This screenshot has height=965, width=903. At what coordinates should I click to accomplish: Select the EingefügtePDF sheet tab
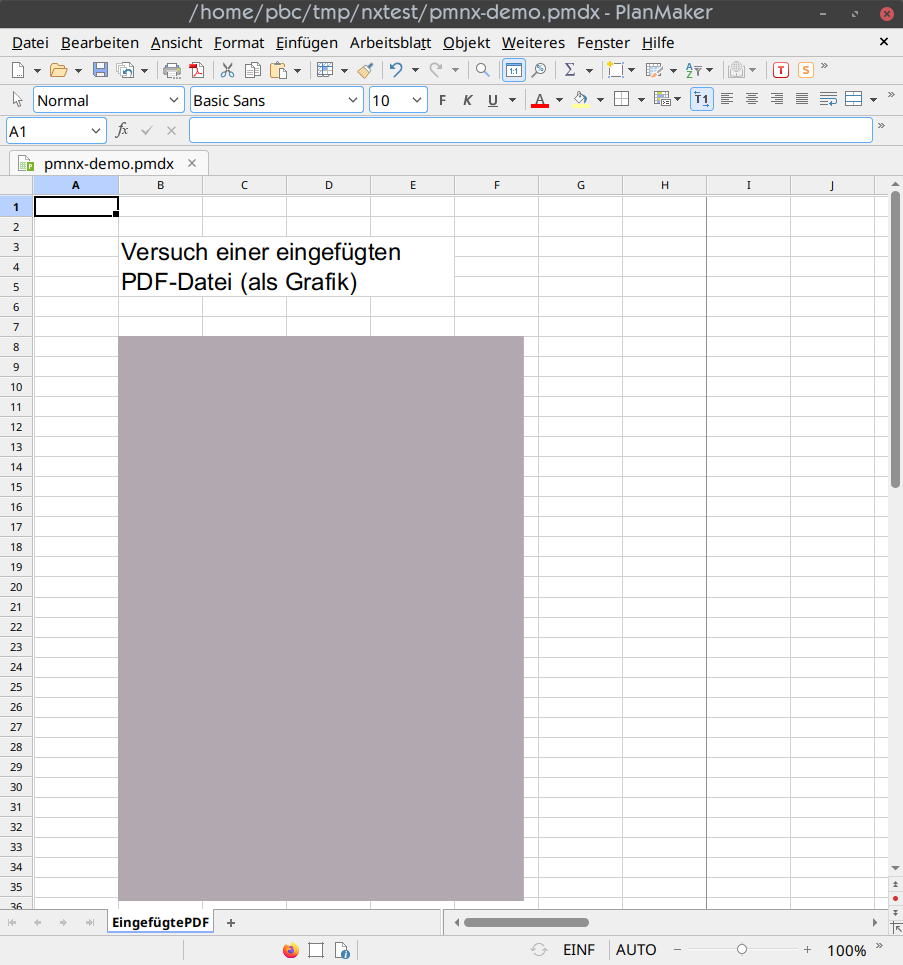point(160,923)
